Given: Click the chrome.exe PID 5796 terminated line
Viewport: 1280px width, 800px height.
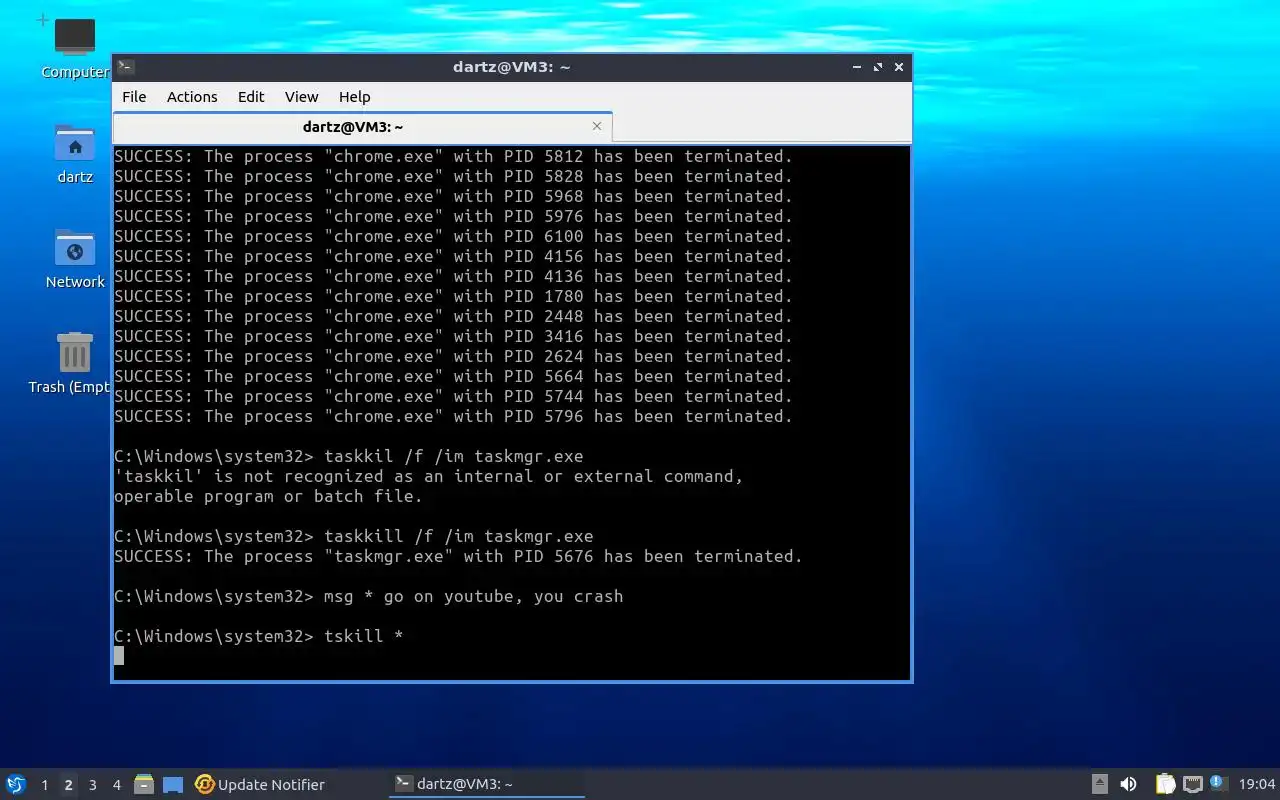Looking at the screenshot, I should click(x=453, y=416).
